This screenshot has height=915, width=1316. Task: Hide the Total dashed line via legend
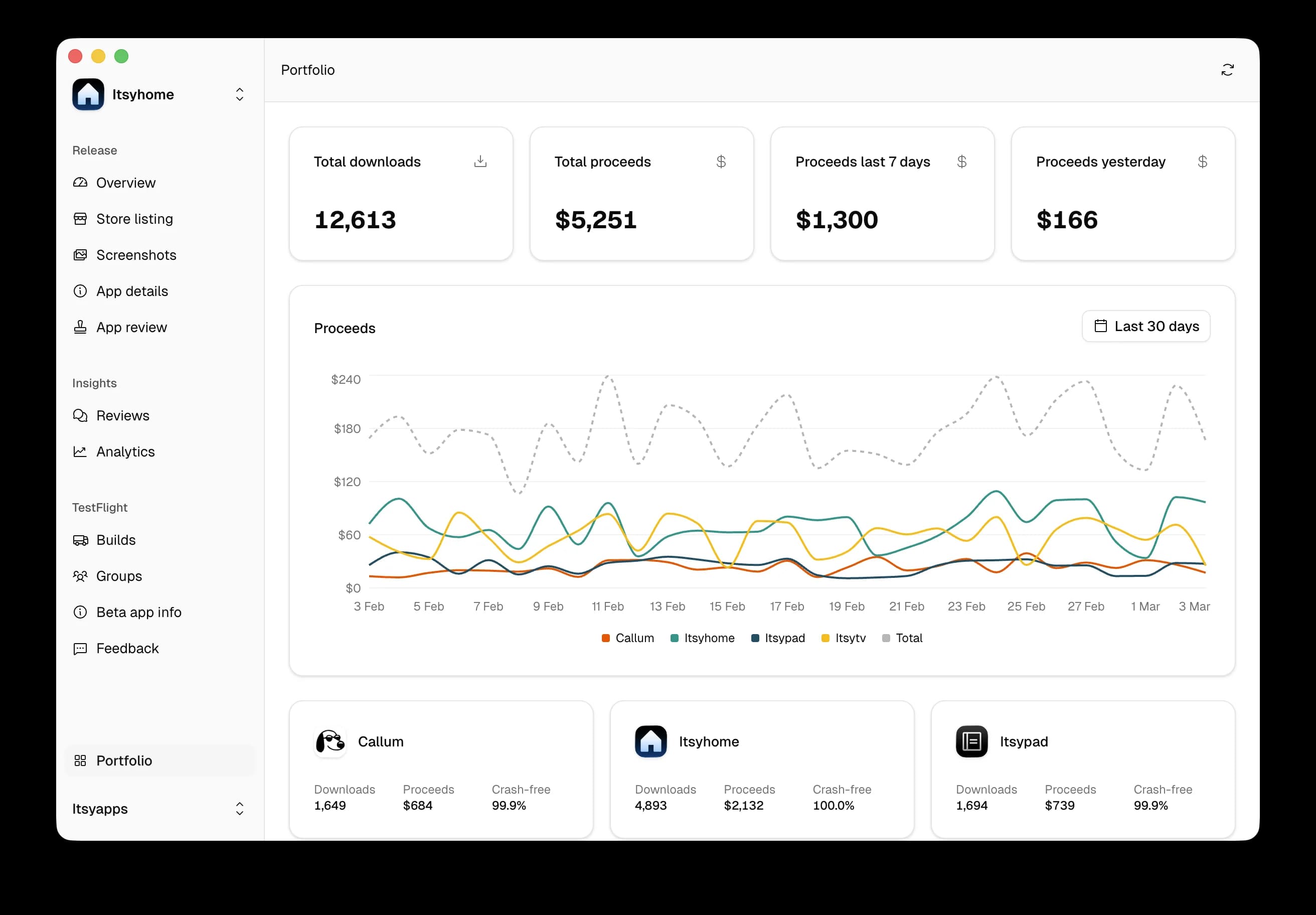pyautogui.click(x=902, y=638)
